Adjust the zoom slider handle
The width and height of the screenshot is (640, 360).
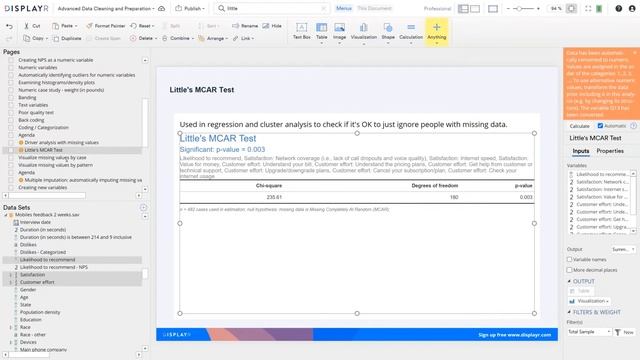519,9
